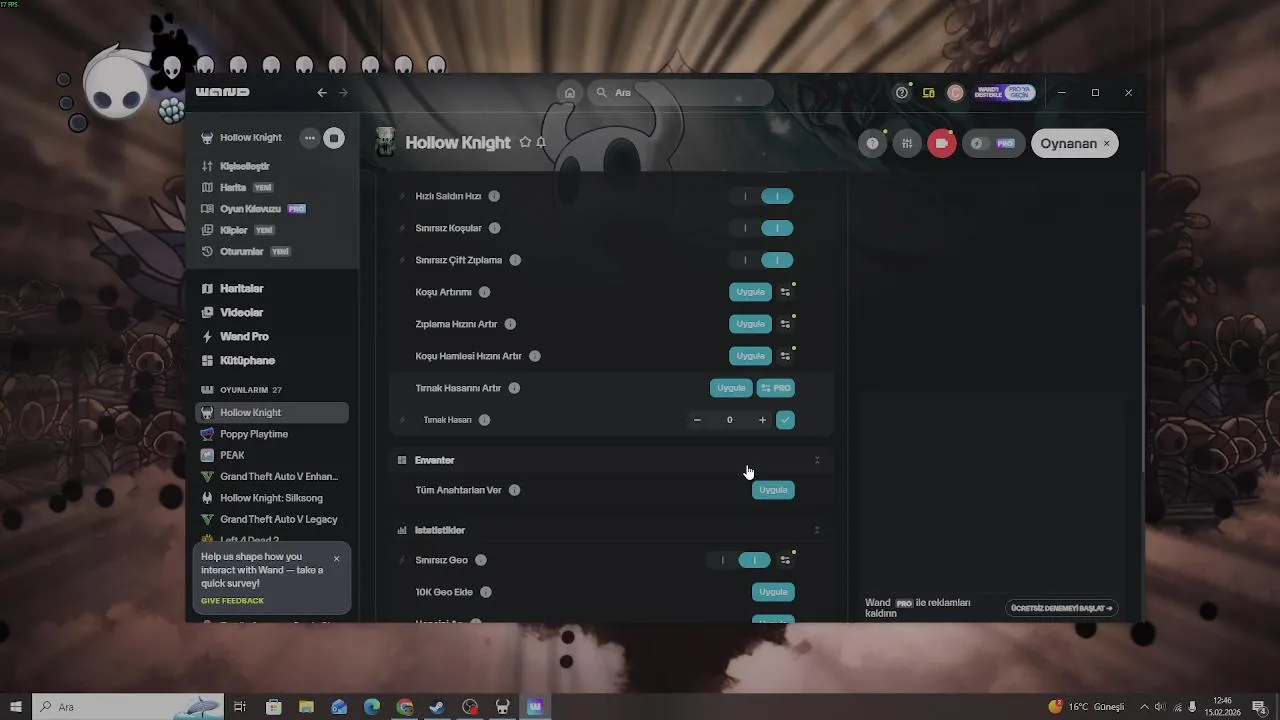Toggle Sınırsız Koşular switch
This screenshot has width=1280, height=720.
(x=762, y=228)
